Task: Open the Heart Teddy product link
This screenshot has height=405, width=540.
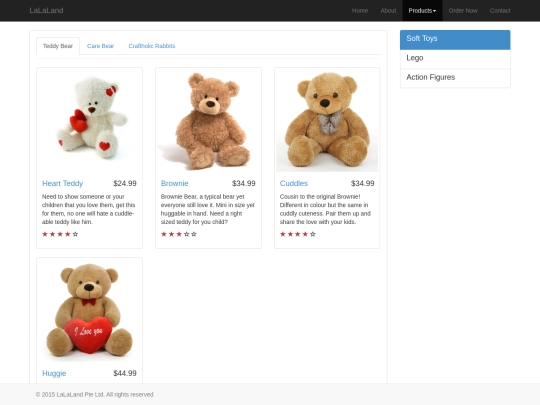Action: (62, 184)
